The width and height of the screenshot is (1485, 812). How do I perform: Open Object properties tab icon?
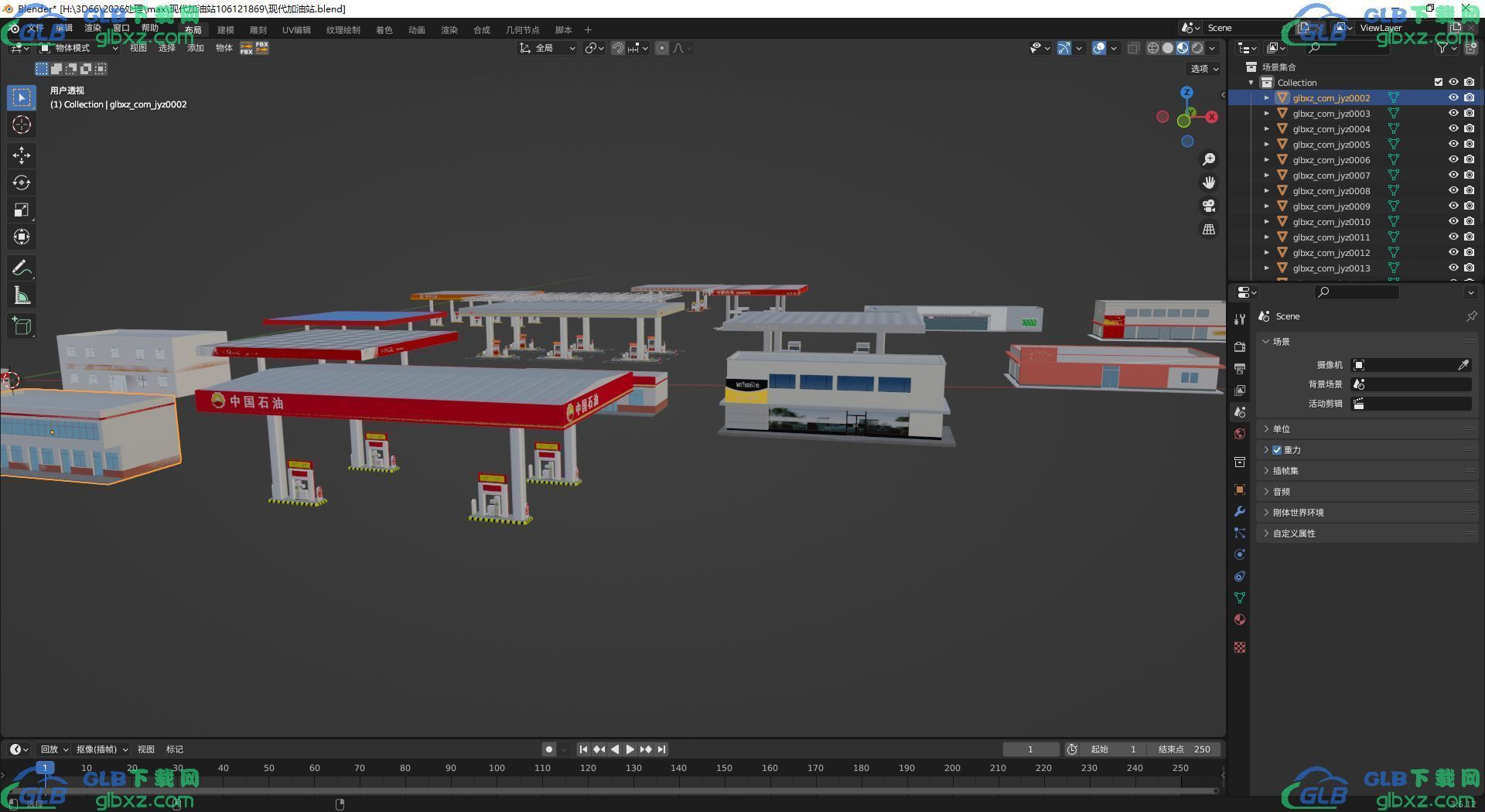coord(1240,490)
